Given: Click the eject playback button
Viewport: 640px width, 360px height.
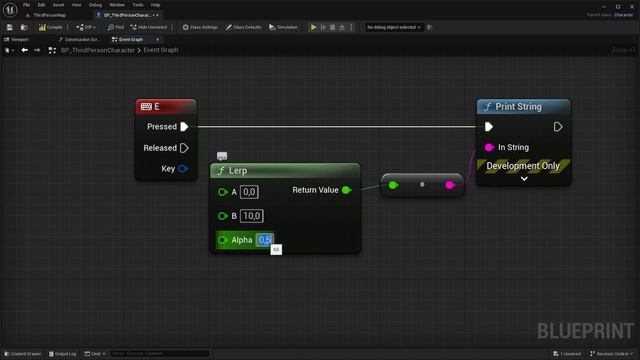Looking at the screenshot, I should tap(342, 27).
